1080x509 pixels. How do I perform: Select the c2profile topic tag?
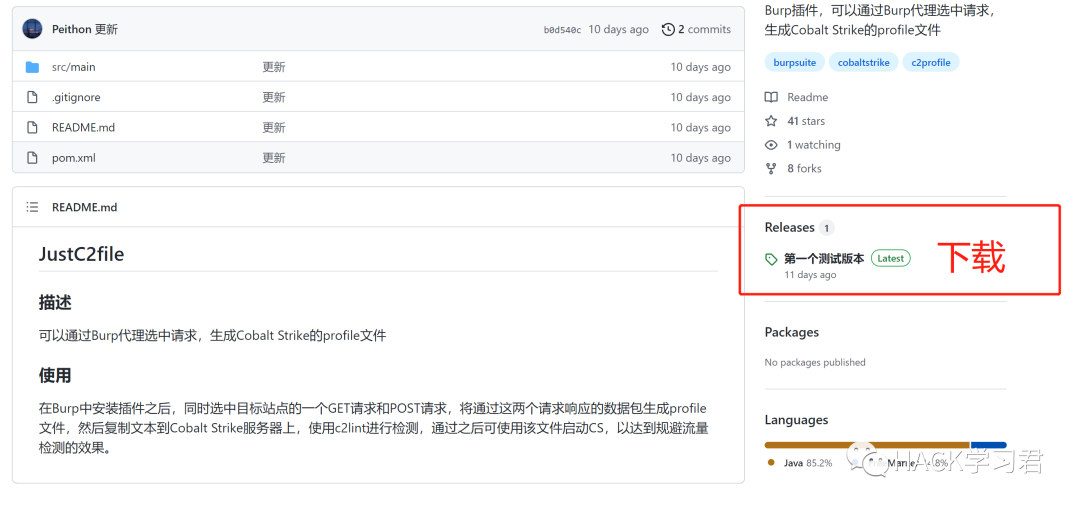[931, 63]
